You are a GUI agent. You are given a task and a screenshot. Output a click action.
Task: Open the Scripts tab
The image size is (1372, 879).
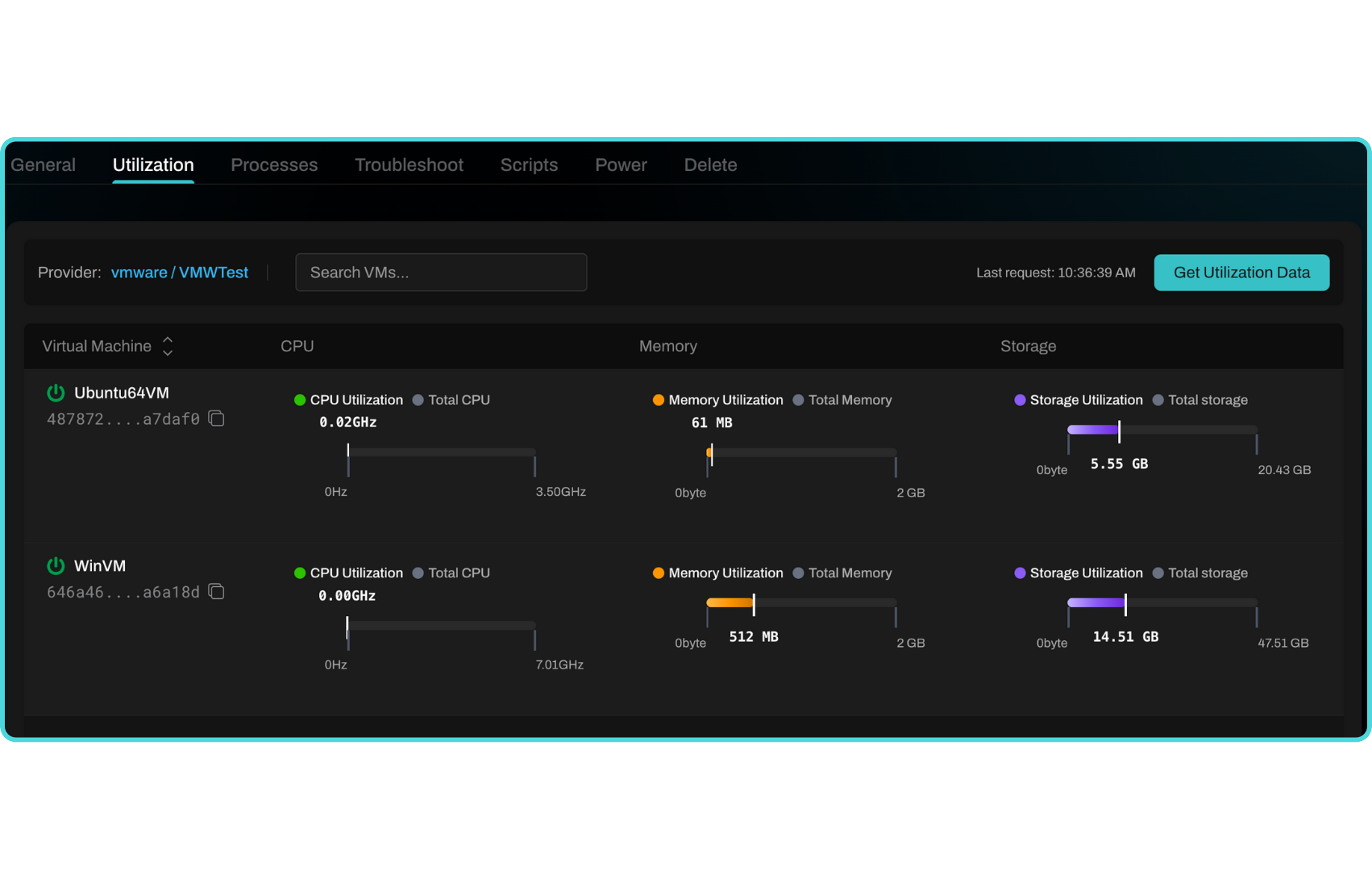(x=529, y=165)
